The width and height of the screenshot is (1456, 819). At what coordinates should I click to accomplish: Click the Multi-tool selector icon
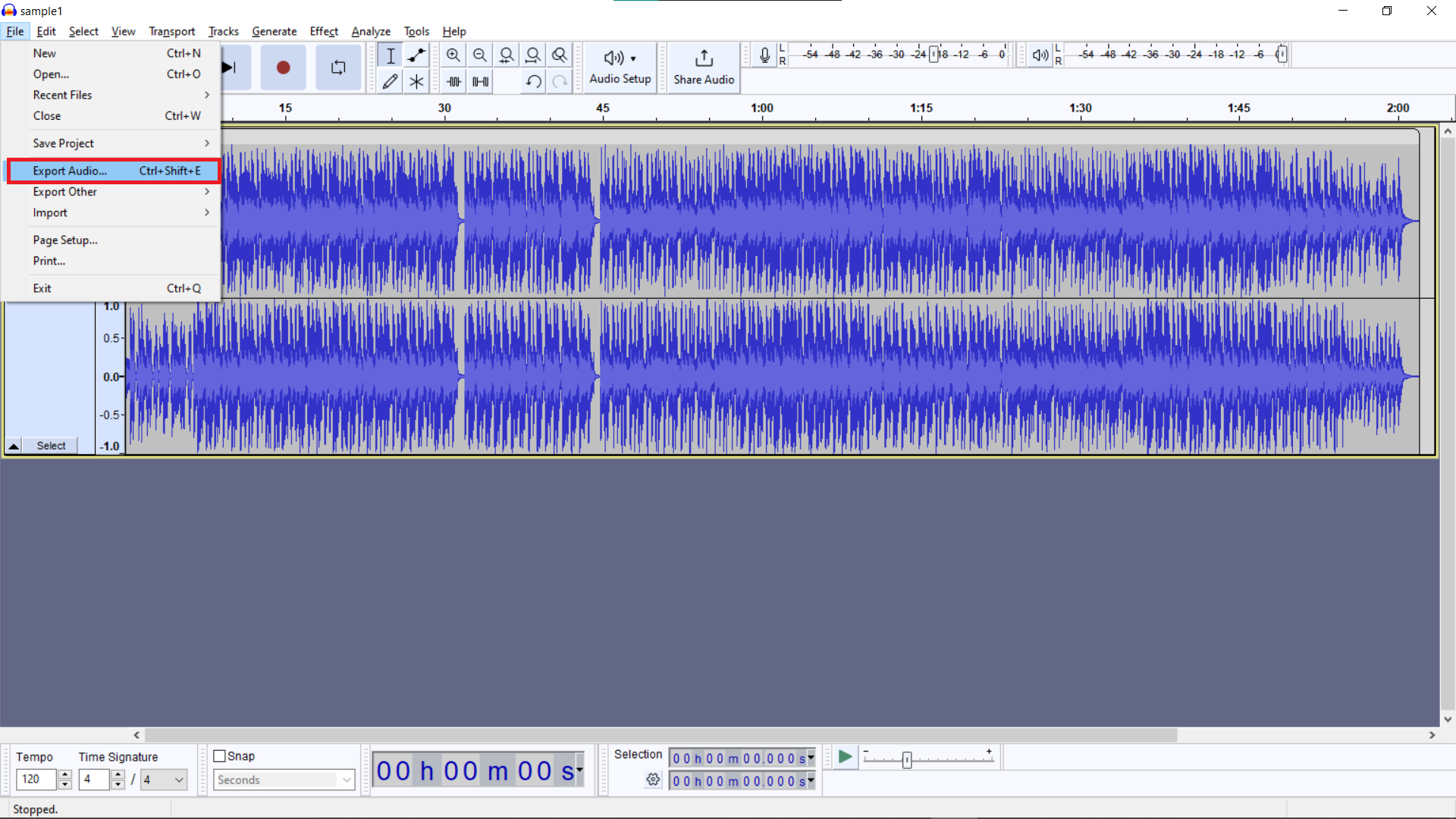(x=418, y=82)
